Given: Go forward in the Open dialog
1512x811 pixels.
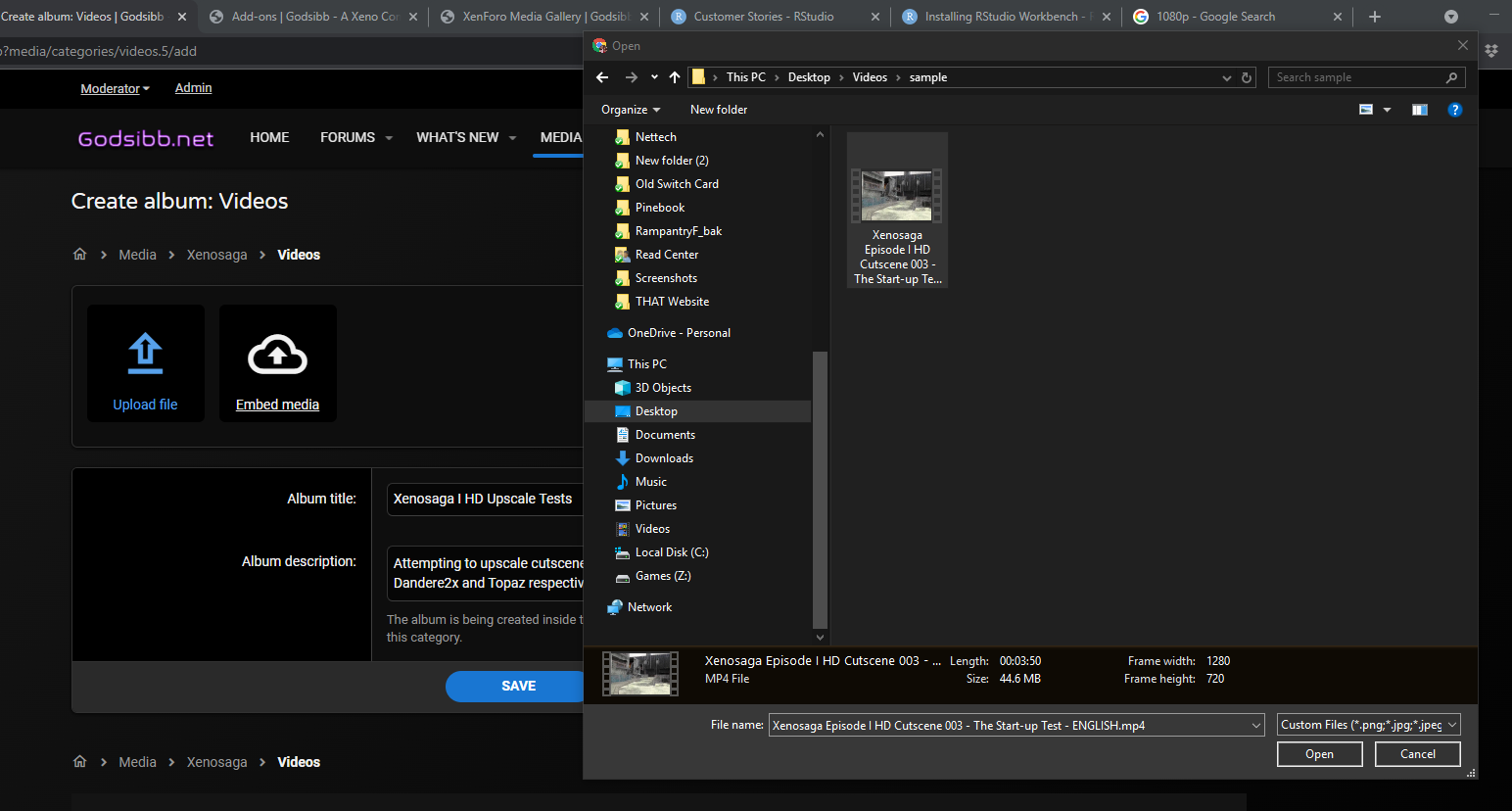Looking at the screenshot, I should point(631,77).
